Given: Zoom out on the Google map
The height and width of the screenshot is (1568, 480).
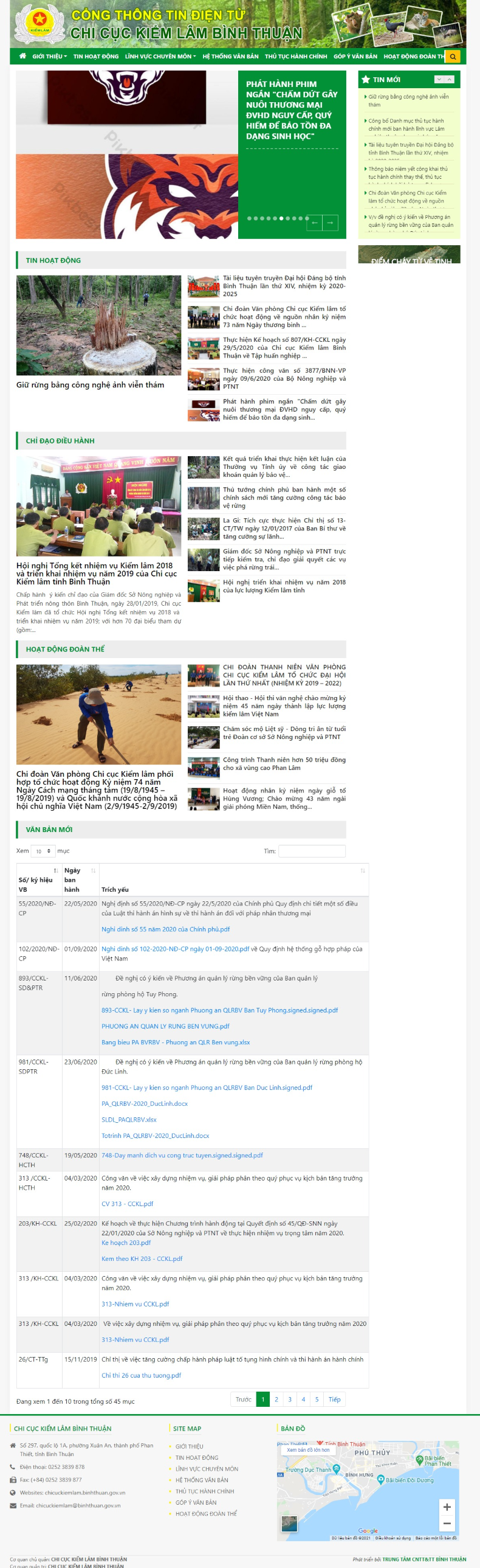Looking at the screenshot, I should pos(447,1523).
